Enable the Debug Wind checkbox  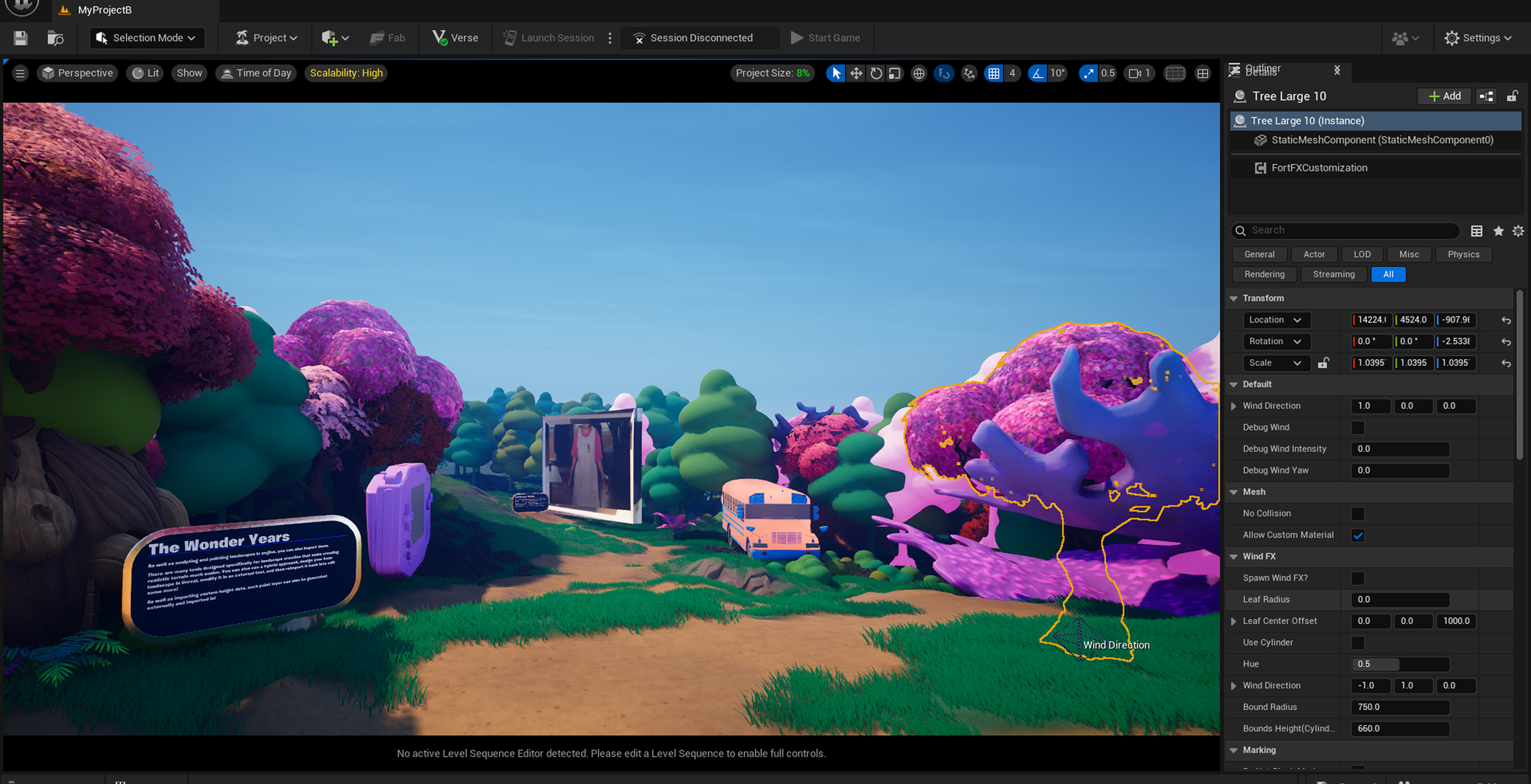pyautogui.click(x=1358, y=428)
